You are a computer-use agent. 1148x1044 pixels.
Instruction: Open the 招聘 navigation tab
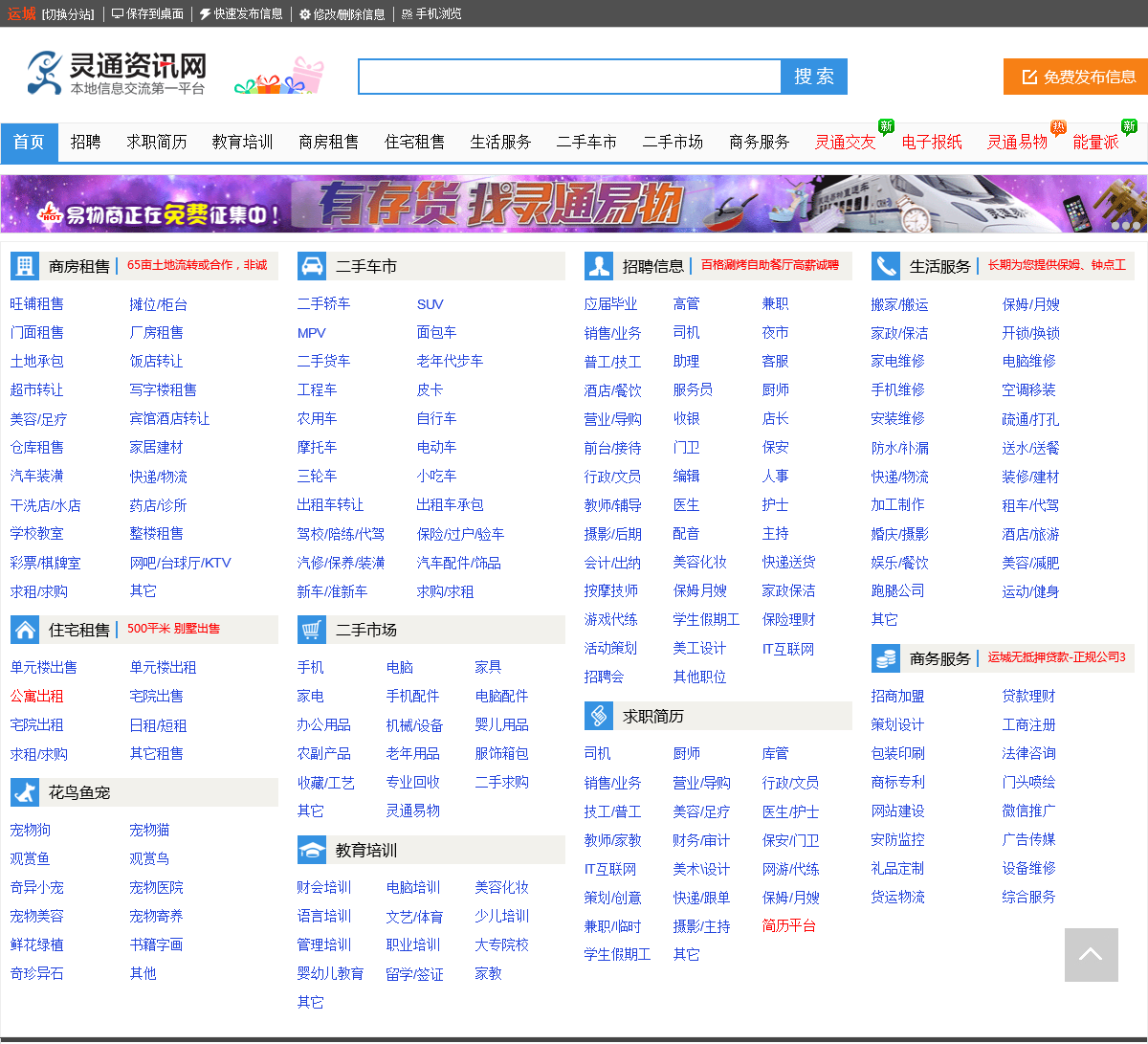pos(86,142)
